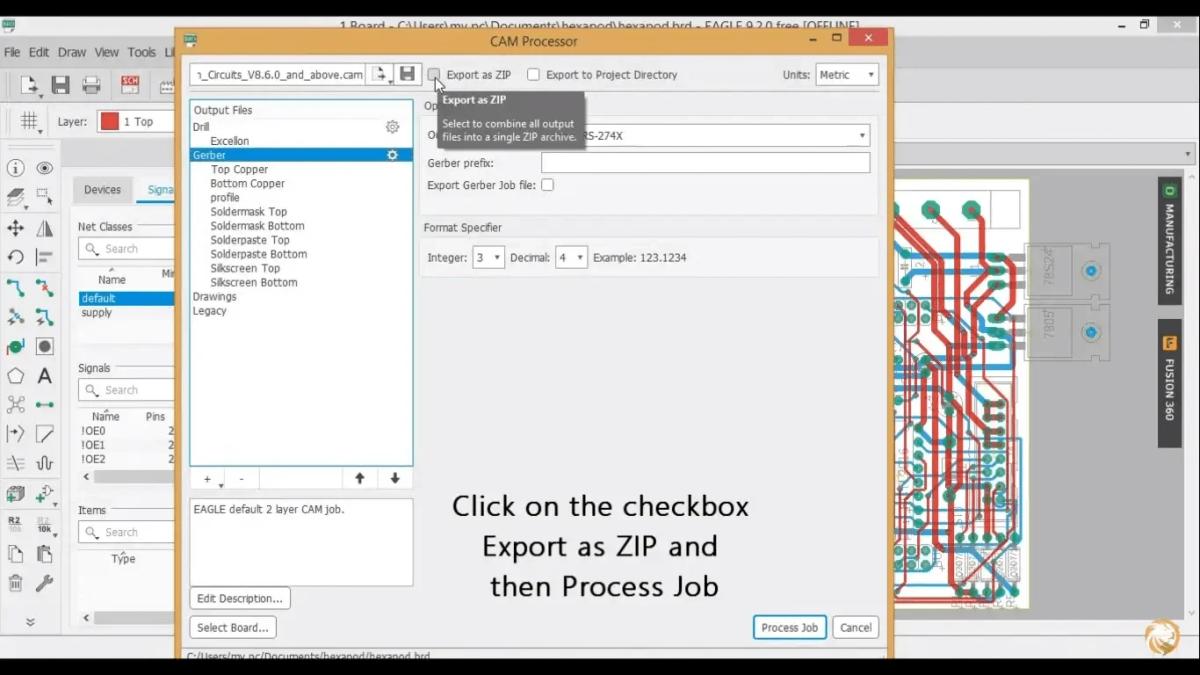Screen dimensions: 1200x675
Task: Select the Move tool
Action: pyautogui.click(x=15, y=228)
